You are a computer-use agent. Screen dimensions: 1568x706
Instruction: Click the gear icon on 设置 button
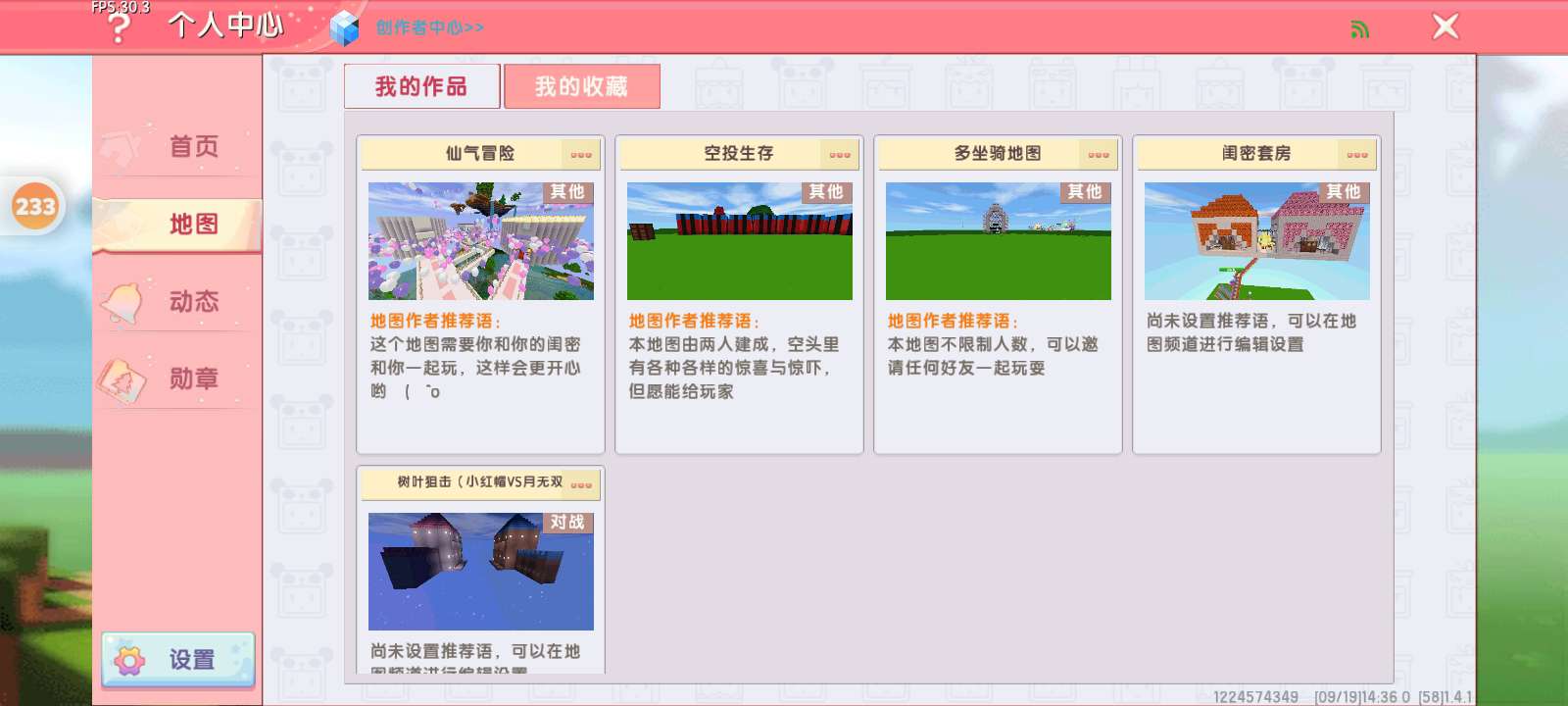[129, 660]
